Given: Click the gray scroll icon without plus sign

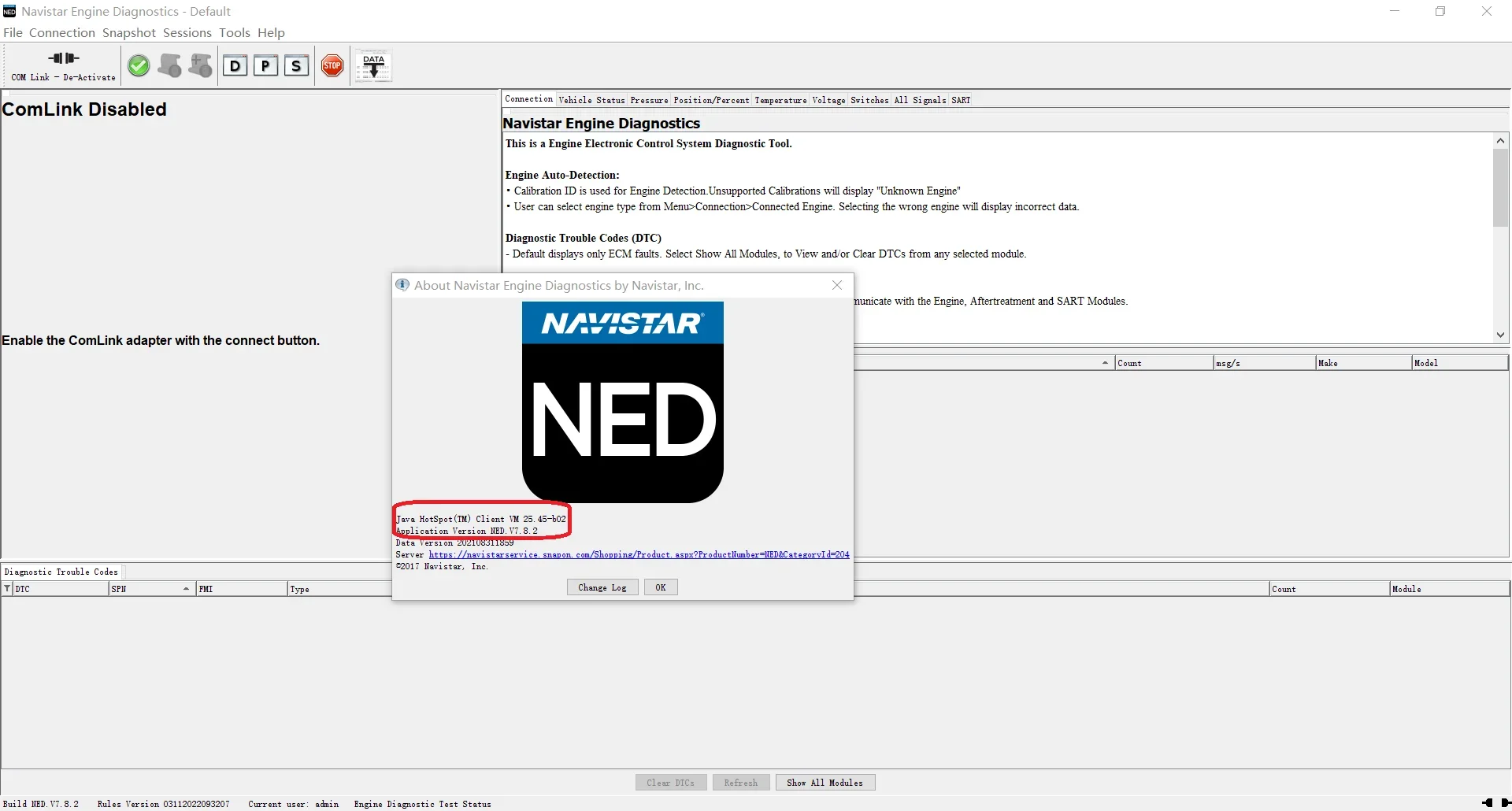Looking at the screenshot, I should pos(169,66).
